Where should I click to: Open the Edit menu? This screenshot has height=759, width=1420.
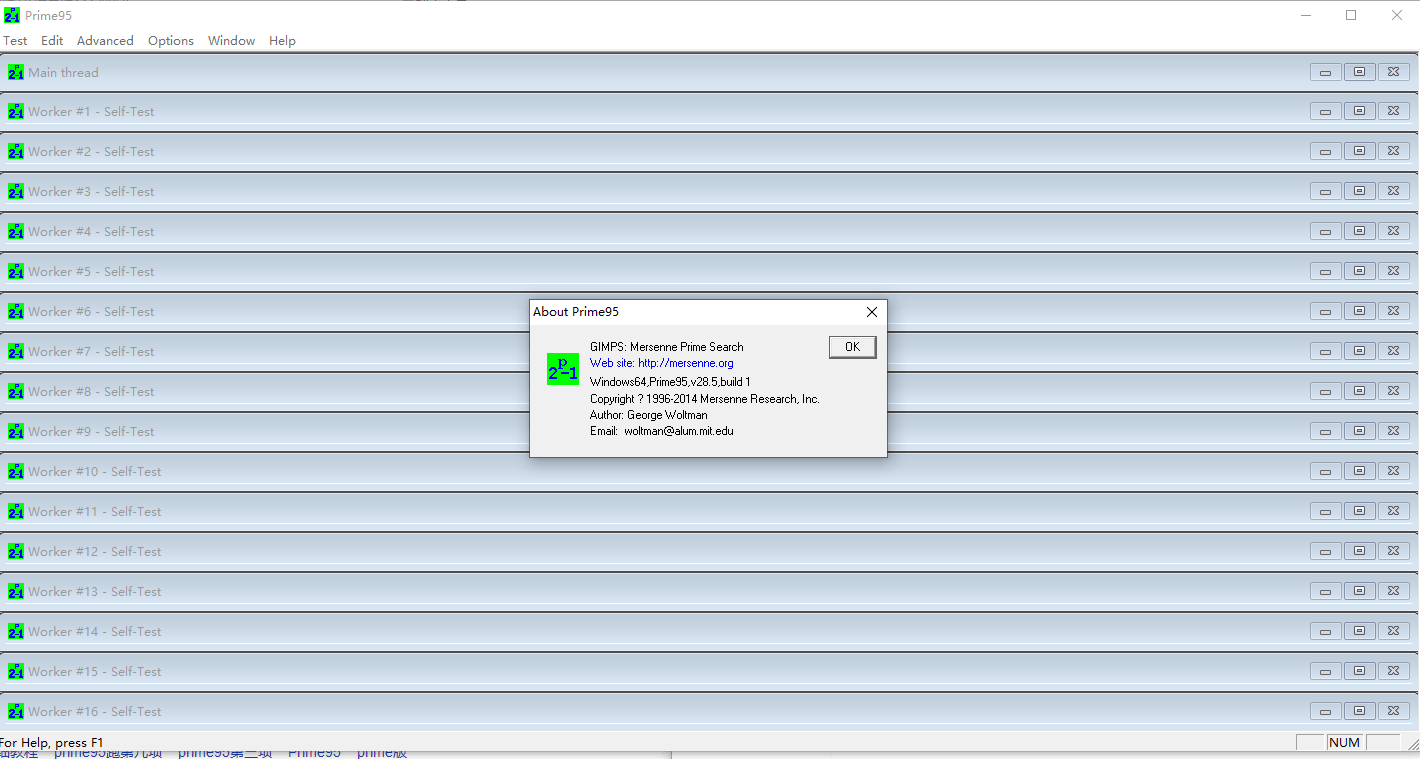[52, 41]
